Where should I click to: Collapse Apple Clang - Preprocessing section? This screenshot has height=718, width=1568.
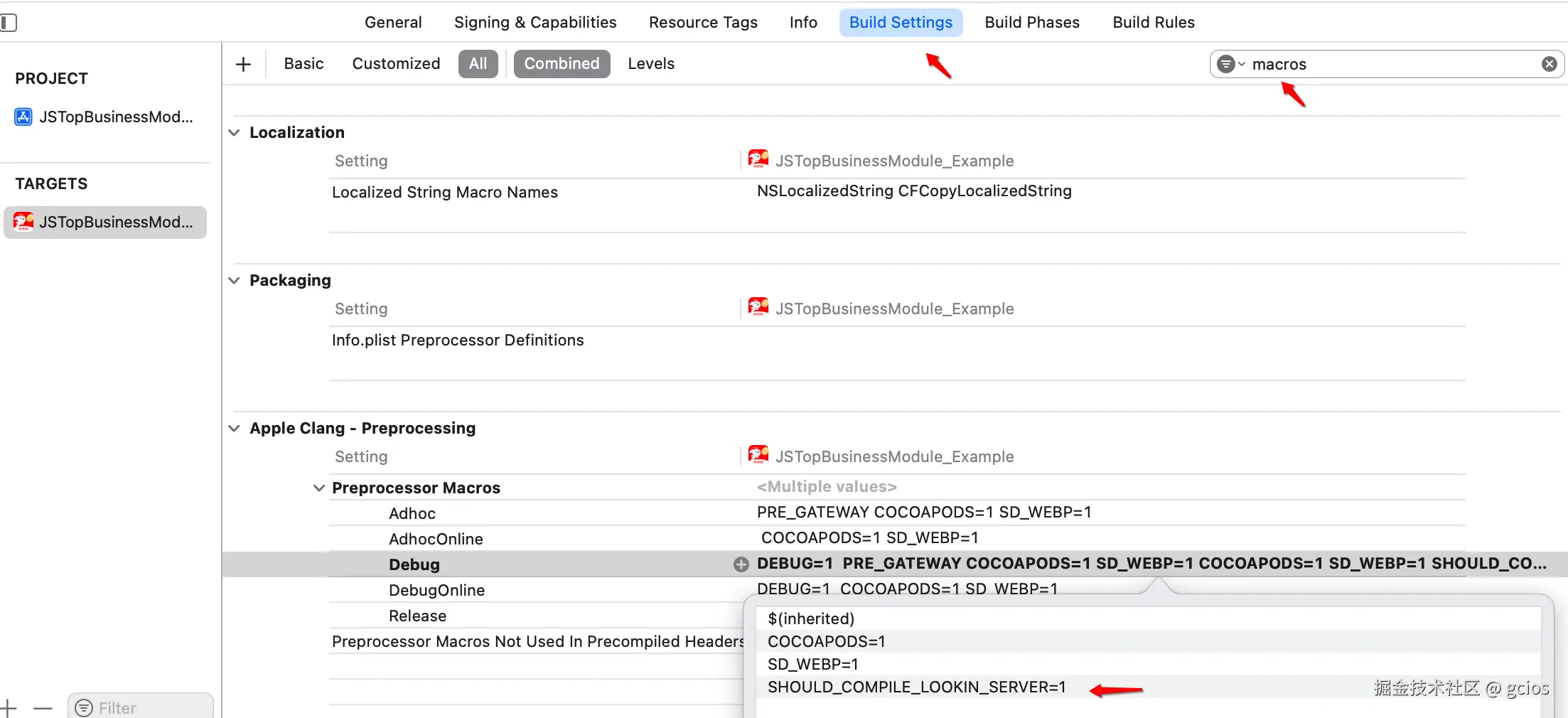[x=234, y=428]
